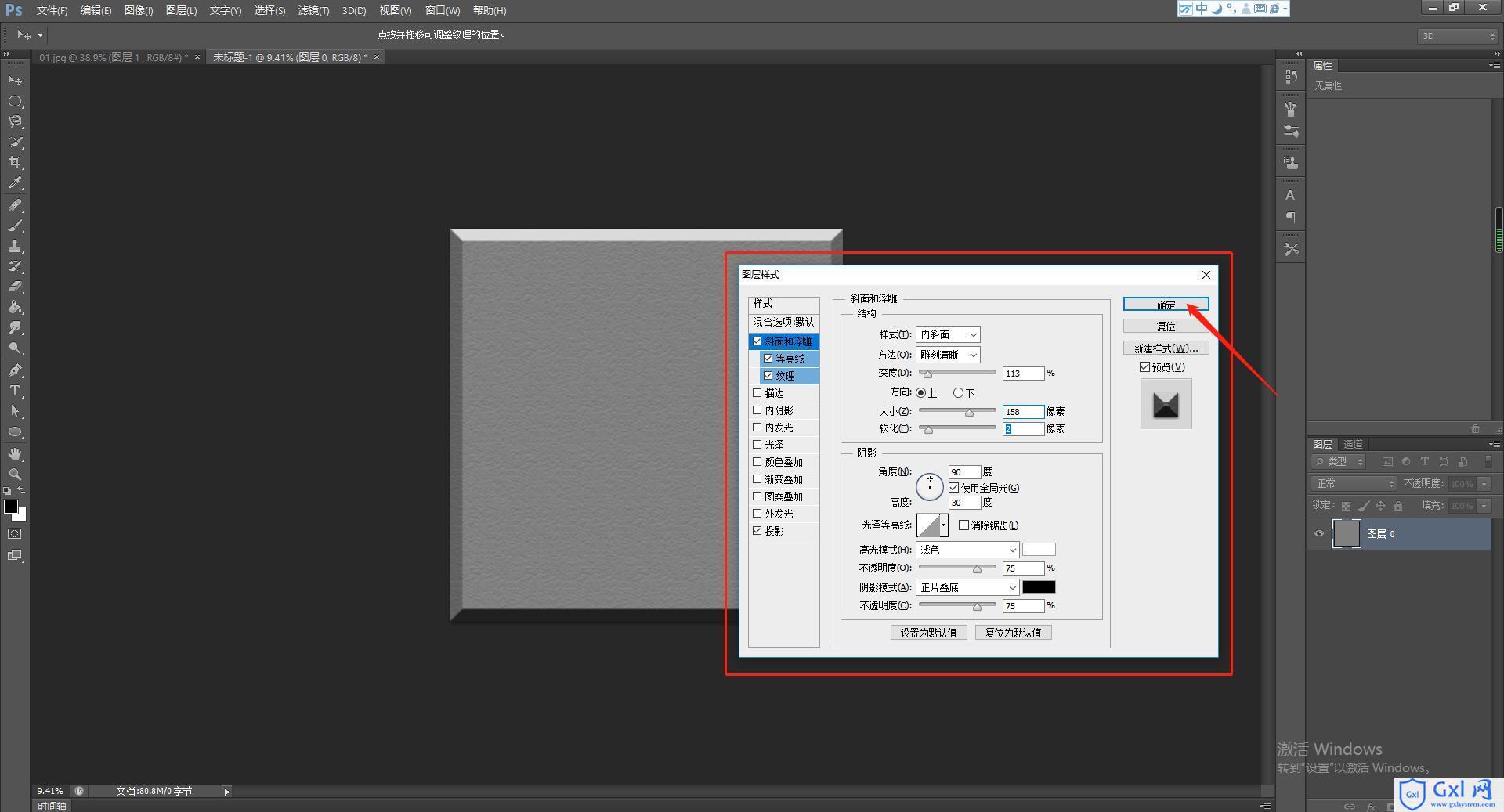Toggle Quick Mask mode icon
1504x812 pixels.
15,534
